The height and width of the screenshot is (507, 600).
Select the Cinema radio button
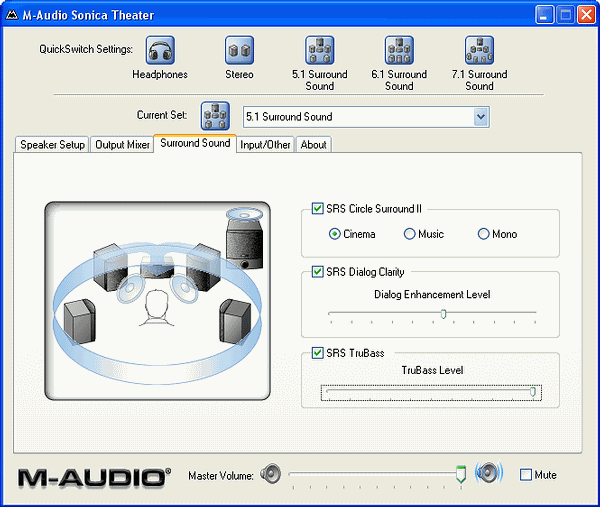pyautogui.click(x=334, y=234)
